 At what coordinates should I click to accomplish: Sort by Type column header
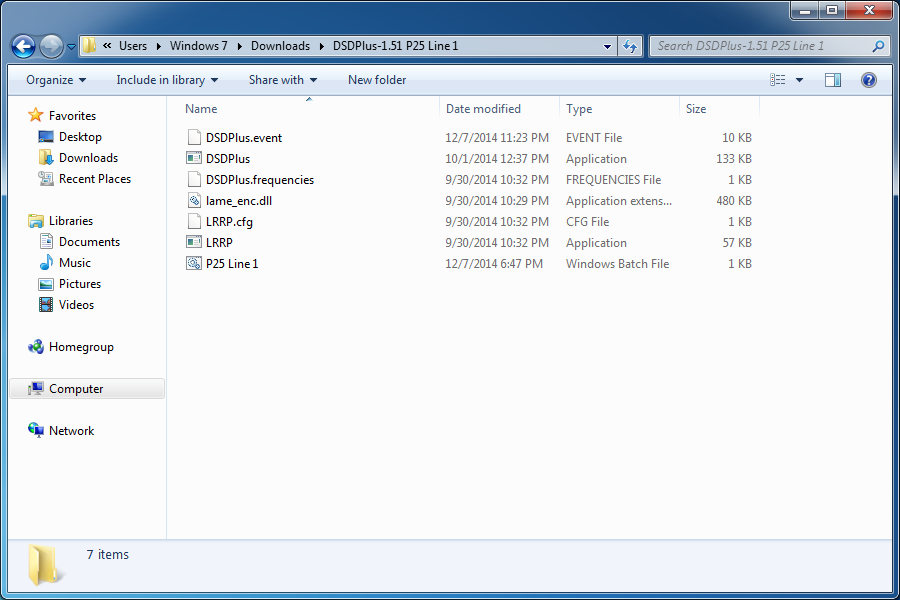[x=579, y=109]
